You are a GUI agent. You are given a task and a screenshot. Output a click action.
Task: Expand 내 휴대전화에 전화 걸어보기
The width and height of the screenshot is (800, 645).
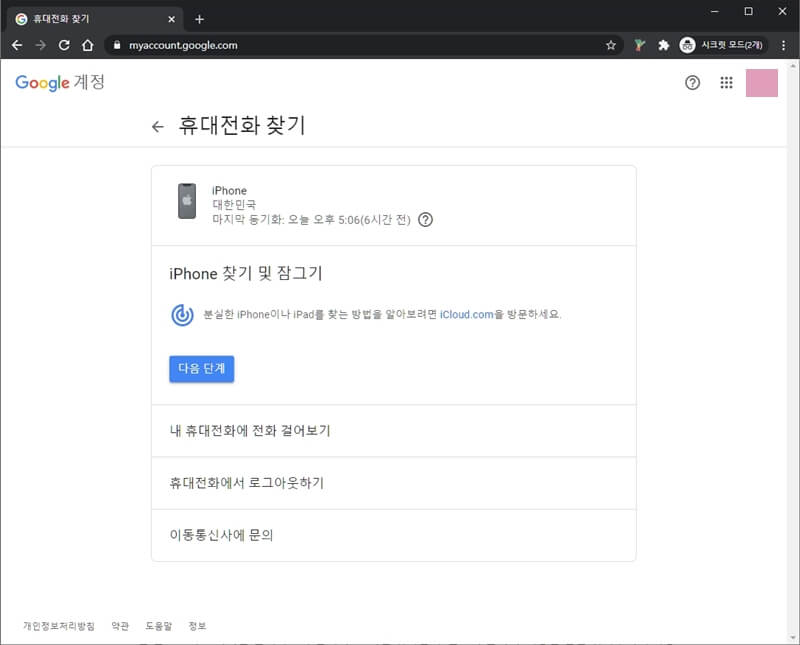coord(394,431)
